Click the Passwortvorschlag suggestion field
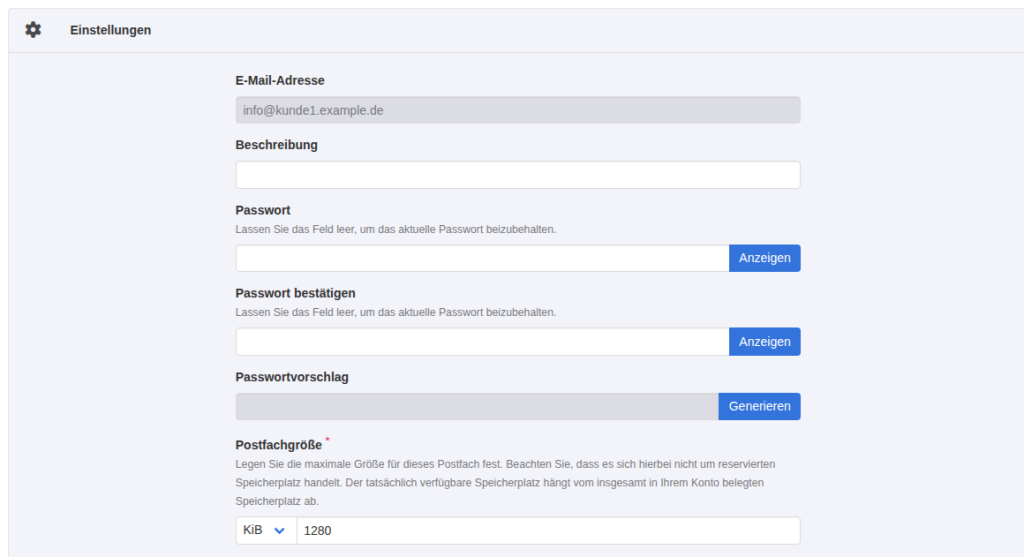This screenshot has height=557, width=1024. click(x=477, y=406)
